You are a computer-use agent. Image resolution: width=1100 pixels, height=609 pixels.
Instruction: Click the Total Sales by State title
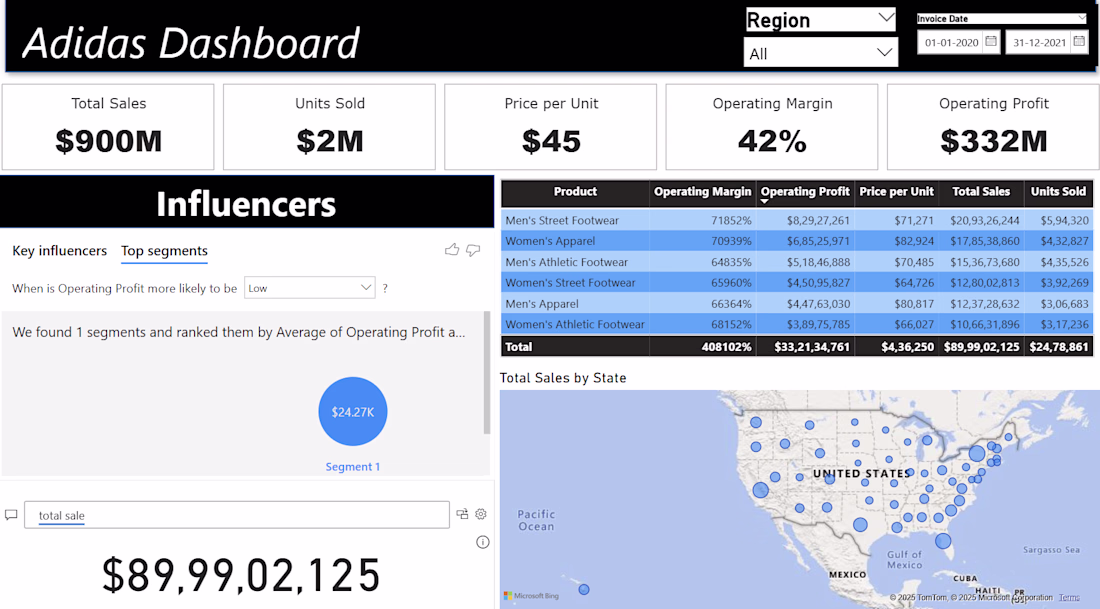click(x=563, y=378)
